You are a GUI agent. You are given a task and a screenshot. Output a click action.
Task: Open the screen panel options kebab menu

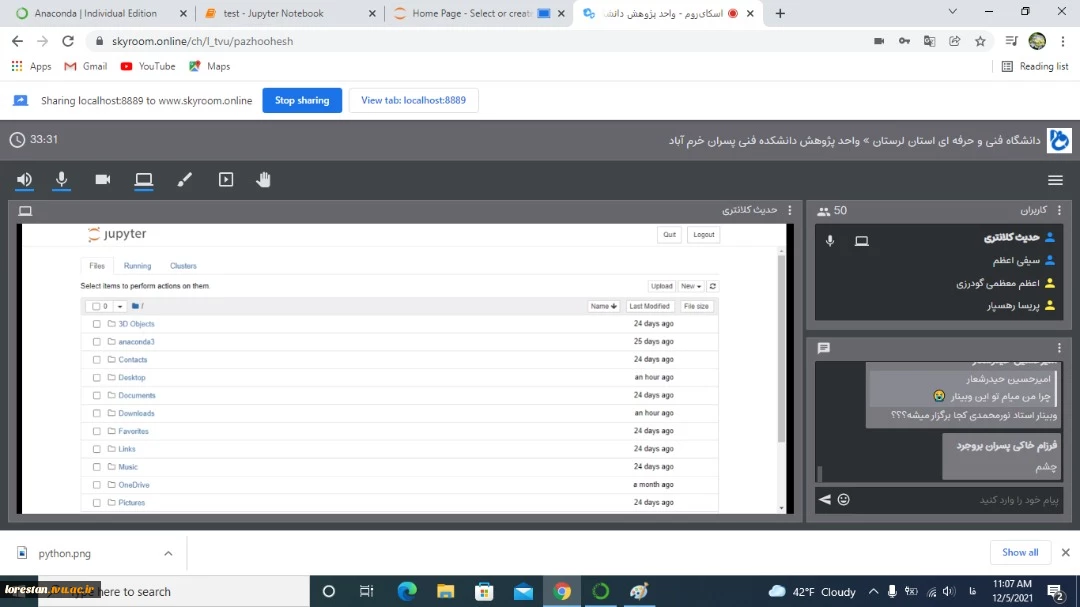pyautogui.click(x=790, y=210)
